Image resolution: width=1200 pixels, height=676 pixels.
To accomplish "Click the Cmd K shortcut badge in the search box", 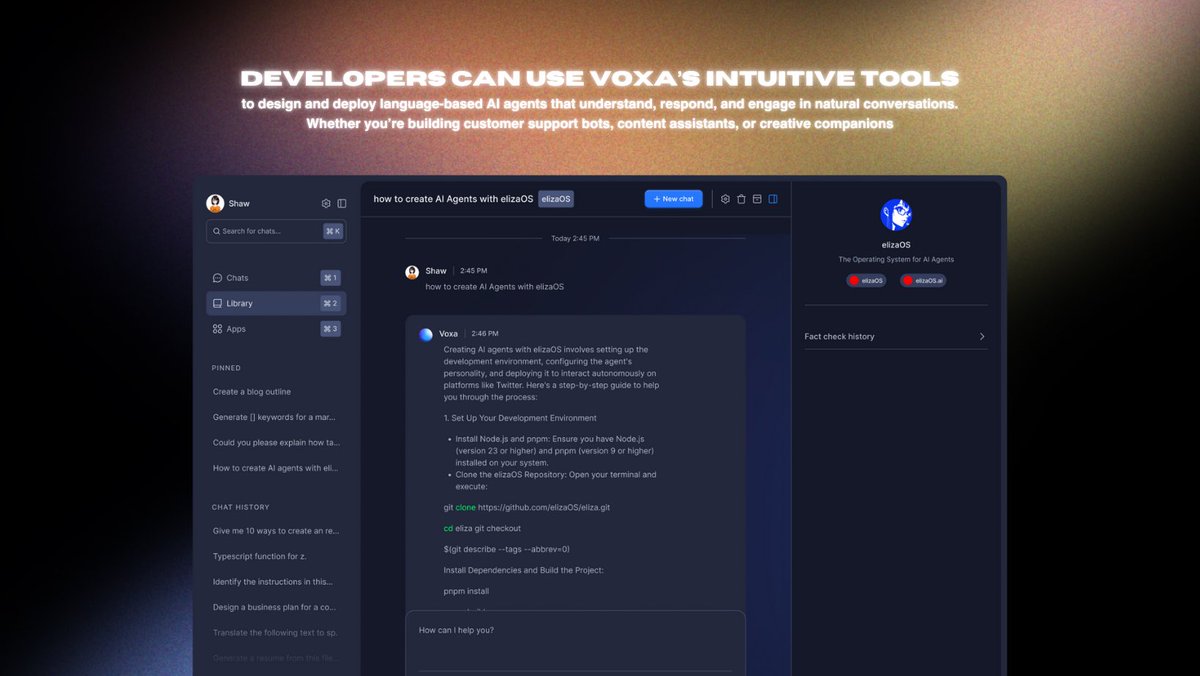I will (333, 231).
